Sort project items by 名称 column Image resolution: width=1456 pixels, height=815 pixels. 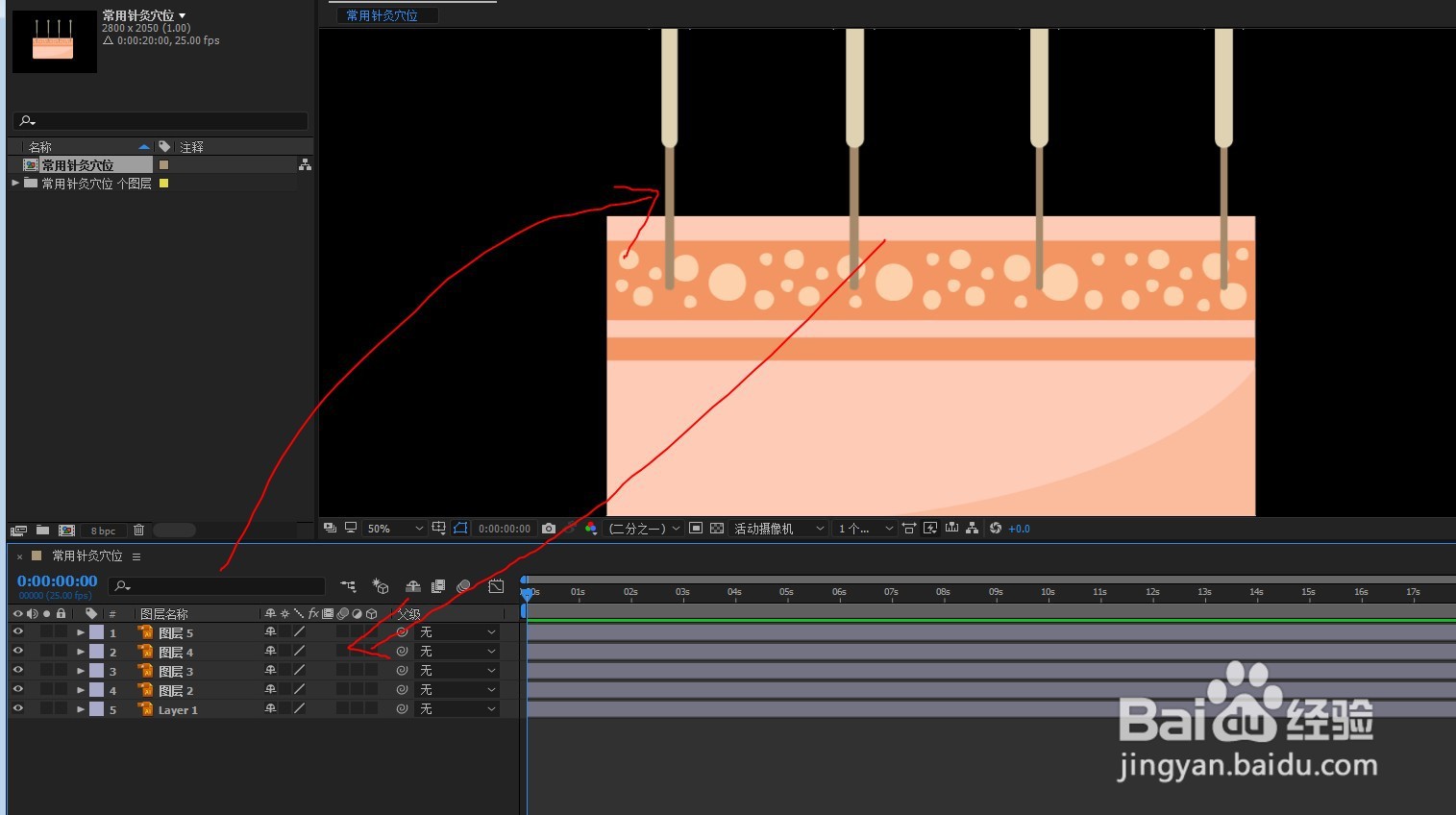40,147
